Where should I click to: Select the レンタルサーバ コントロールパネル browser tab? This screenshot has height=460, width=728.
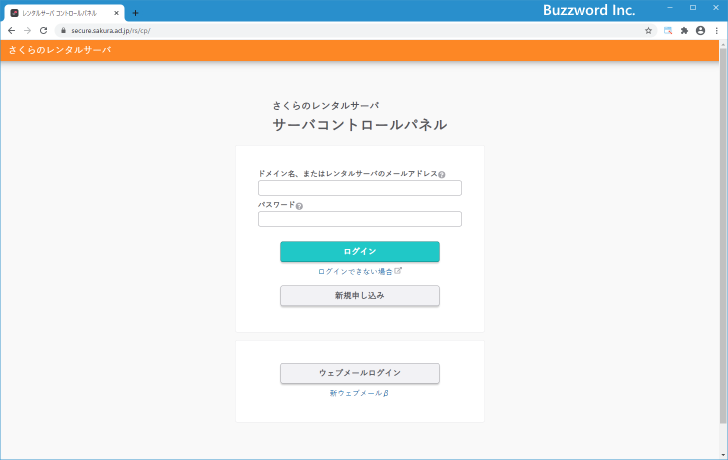[64, 13]
